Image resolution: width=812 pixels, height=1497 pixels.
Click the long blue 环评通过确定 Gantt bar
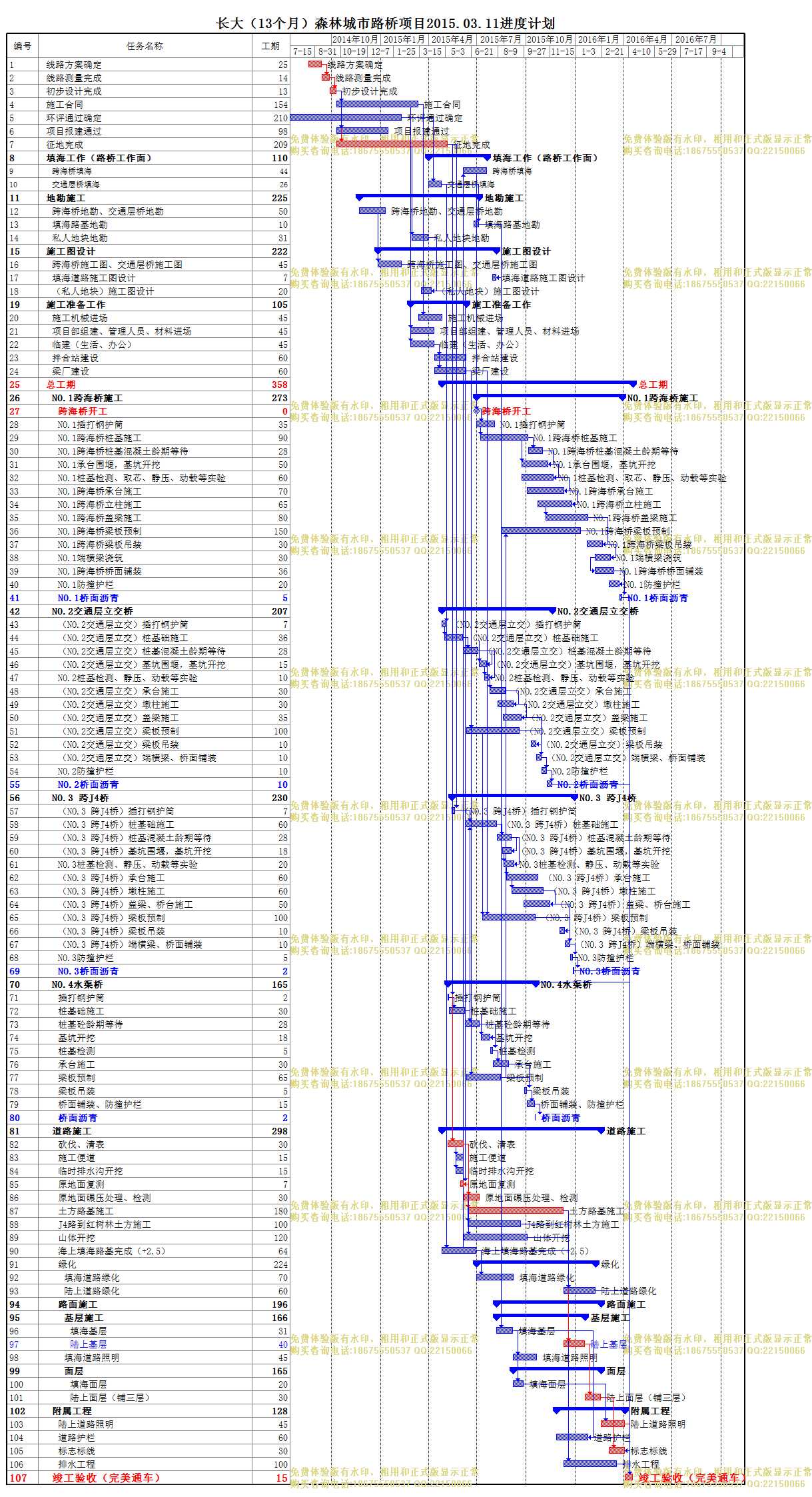point(347,117)
